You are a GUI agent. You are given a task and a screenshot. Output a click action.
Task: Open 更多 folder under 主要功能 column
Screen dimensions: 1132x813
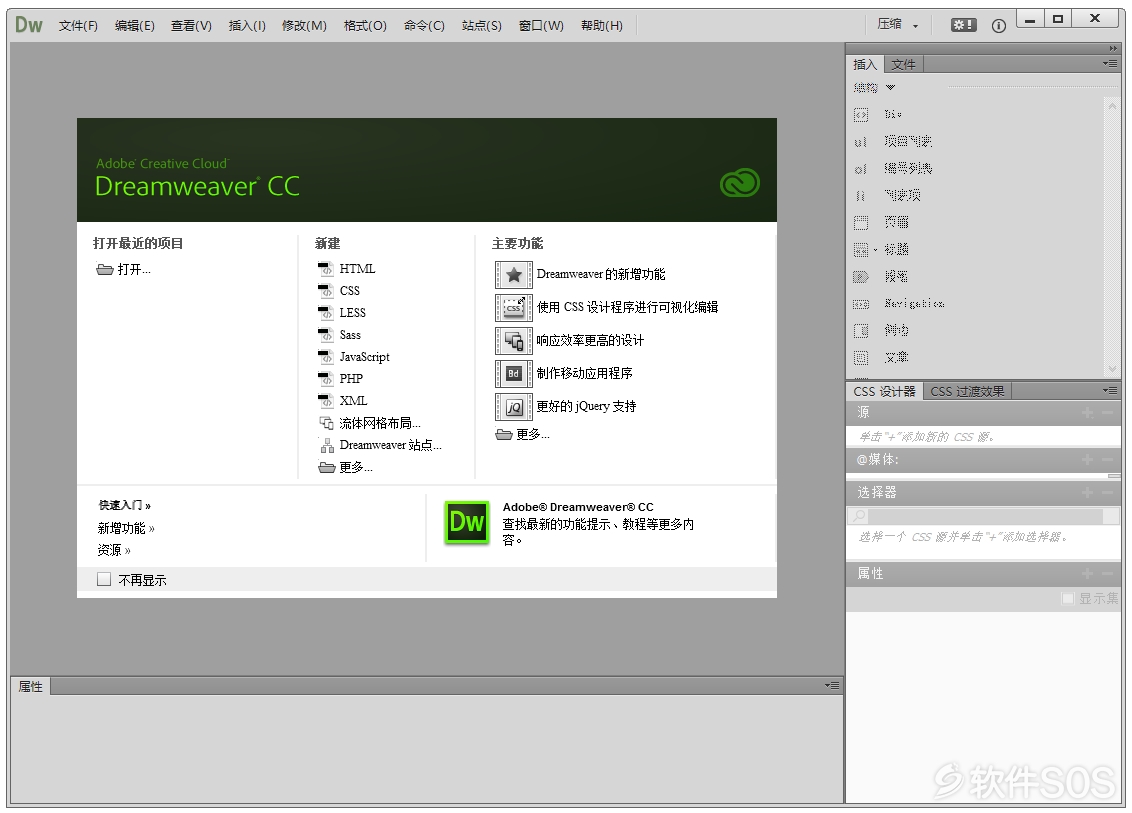[523, 434]
